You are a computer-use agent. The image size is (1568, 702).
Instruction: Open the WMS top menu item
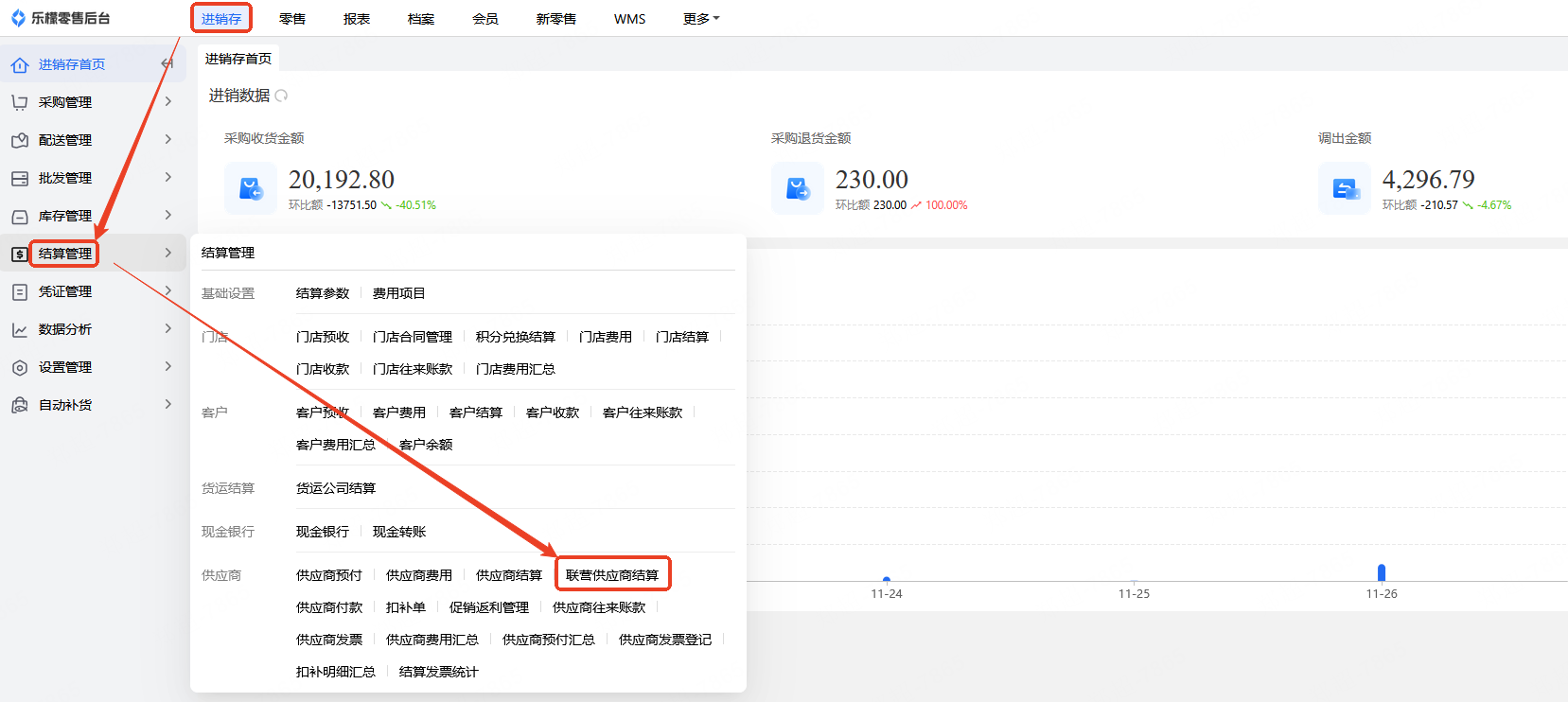pyautogui.click(x=629, y=19)
